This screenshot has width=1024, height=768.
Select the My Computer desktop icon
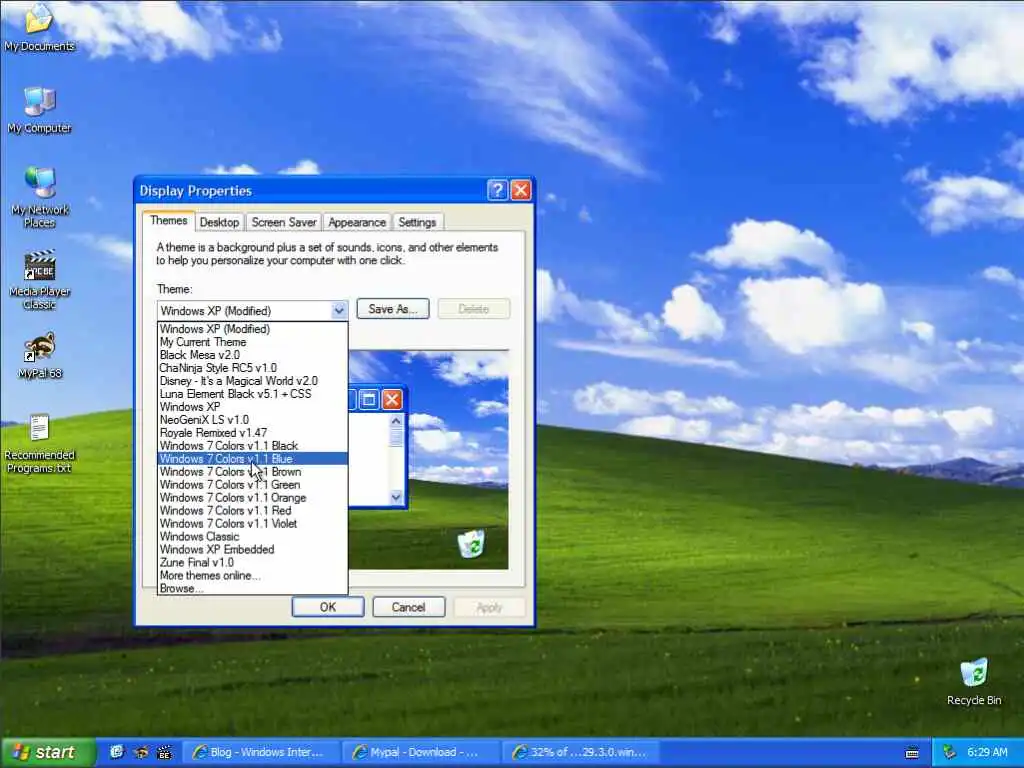coord(39,110)
